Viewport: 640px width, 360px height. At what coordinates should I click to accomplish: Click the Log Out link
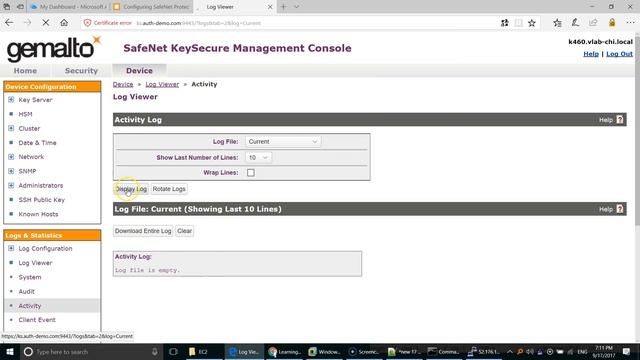[x=619, y=54]
